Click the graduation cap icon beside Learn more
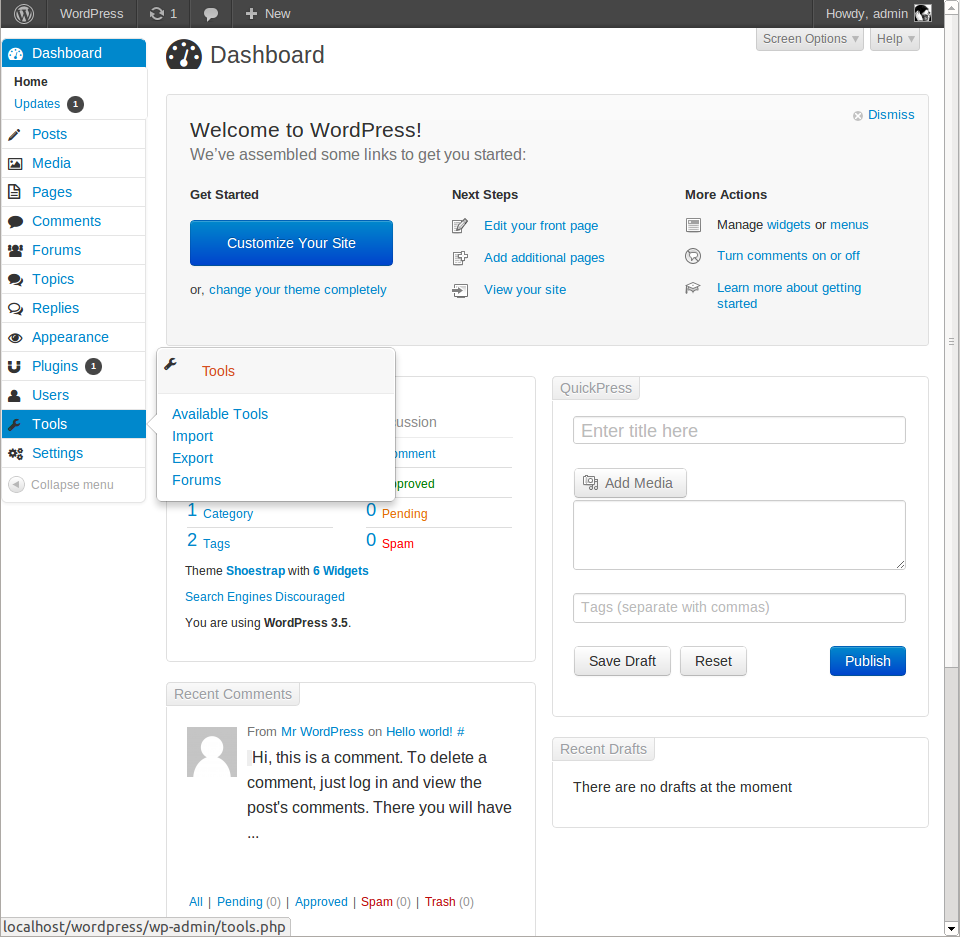 [x=692, y=287]
